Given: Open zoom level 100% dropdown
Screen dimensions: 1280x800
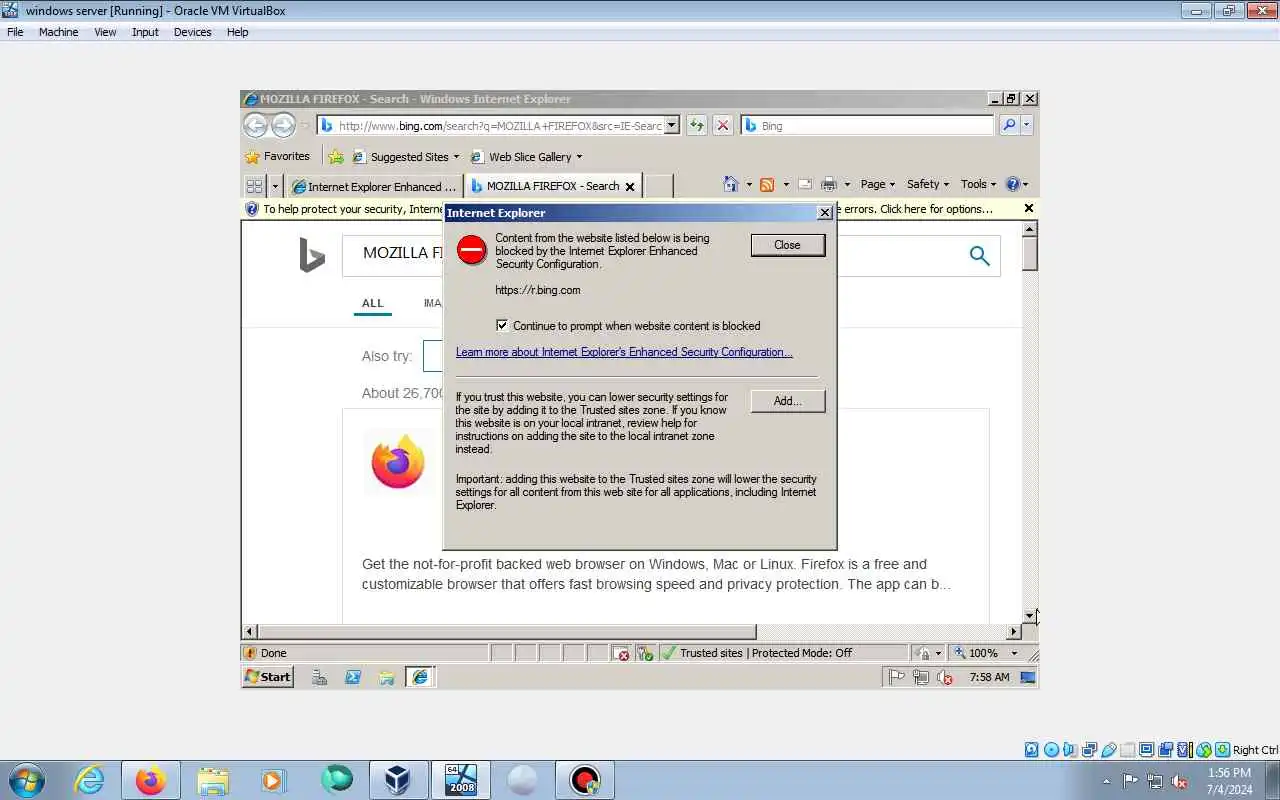Looking at the screenshot, I should point(1014,653).
